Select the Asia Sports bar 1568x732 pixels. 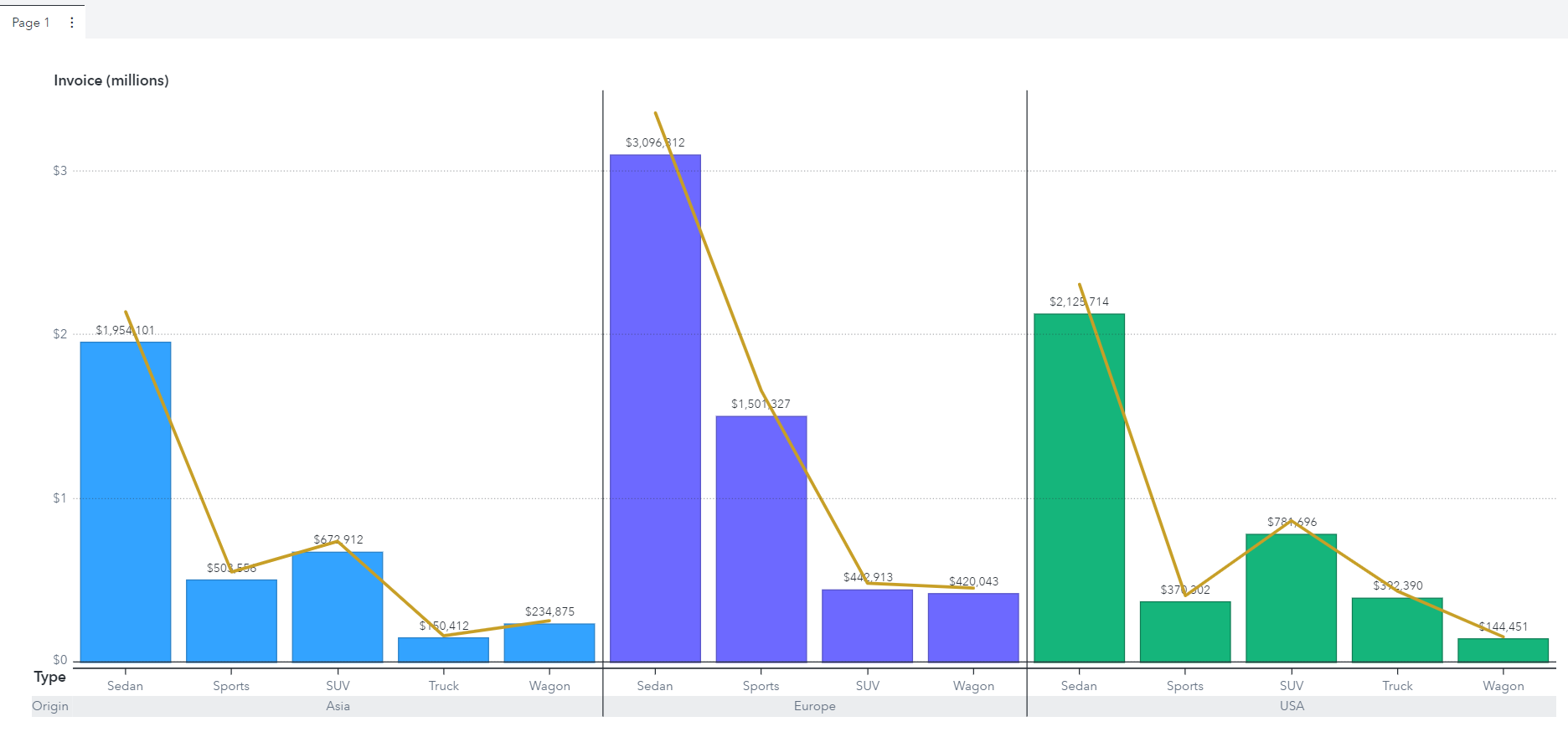(231, 621)
